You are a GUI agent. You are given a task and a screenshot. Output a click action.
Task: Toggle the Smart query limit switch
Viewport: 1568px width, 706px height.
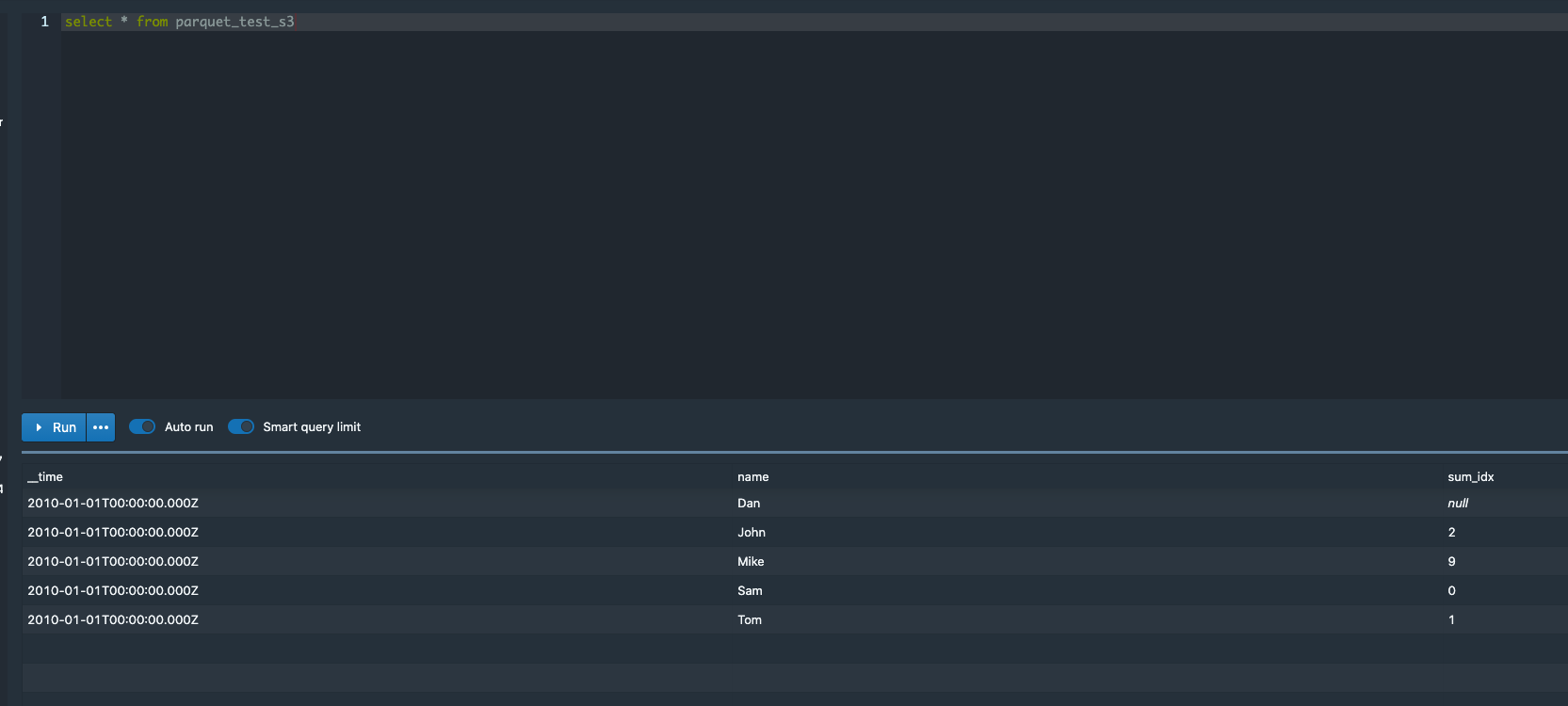pyautogui.click(x=241, y=426)
